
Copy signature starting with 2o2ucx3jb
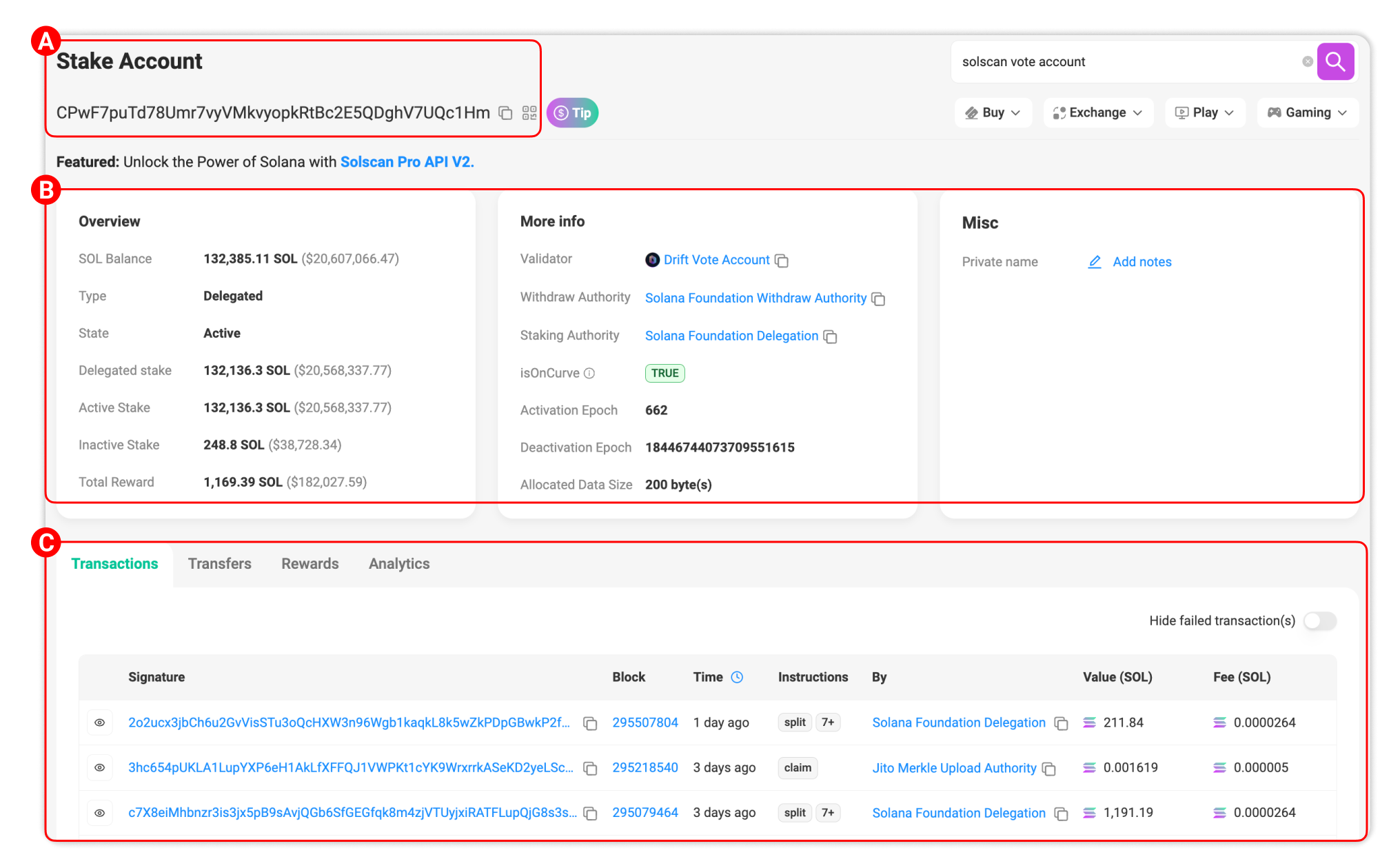pyautogui.click(x=590, y=723)
